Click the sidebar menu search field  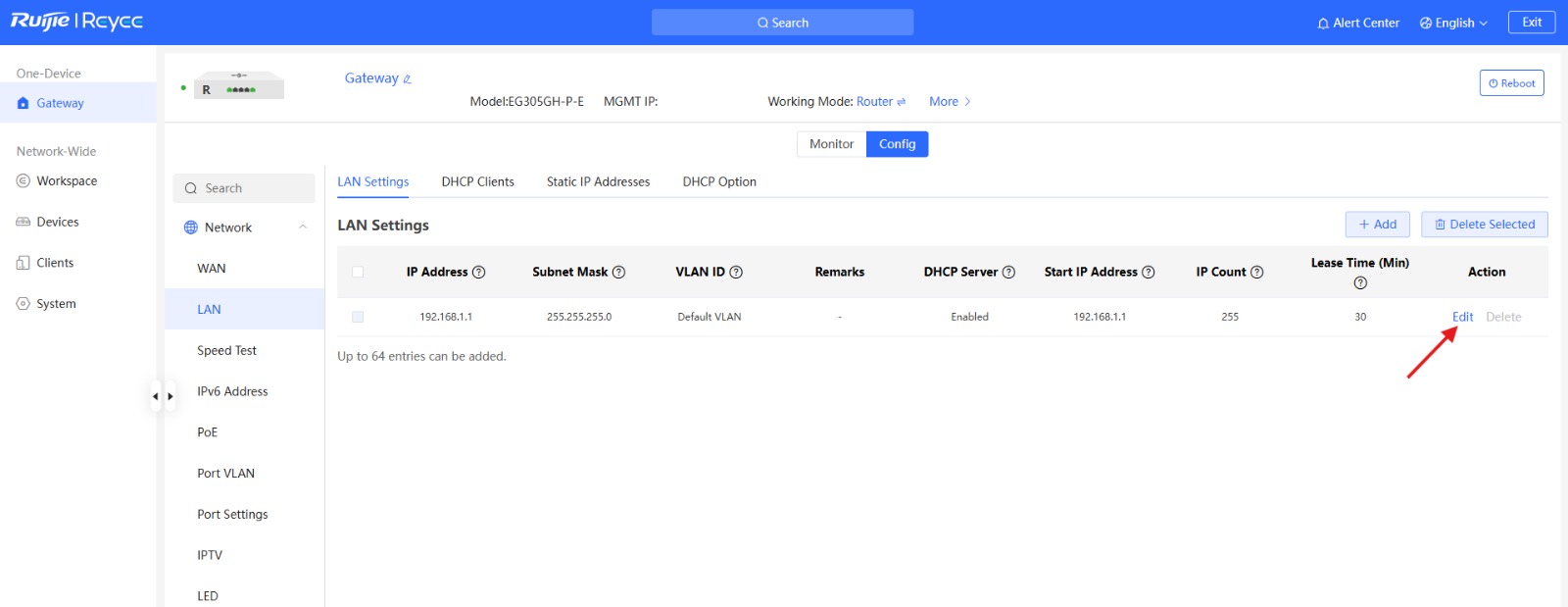pyautogui.click(x=245, y=188)
